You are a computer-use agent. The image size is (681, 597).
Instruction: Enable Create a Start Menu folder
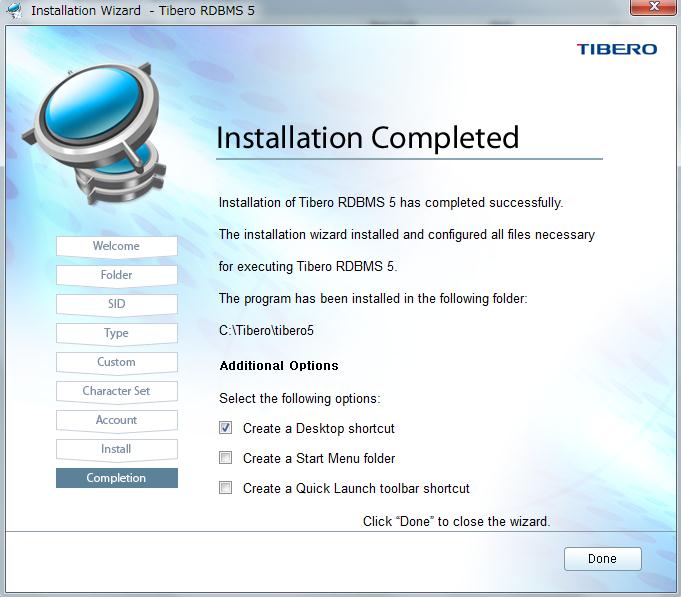(225, 458)
